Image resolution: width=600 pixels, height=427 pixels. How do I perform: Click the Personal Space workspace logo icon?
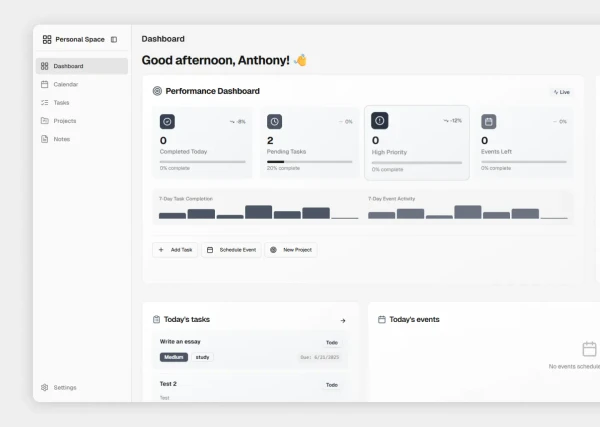coord(47,39)
